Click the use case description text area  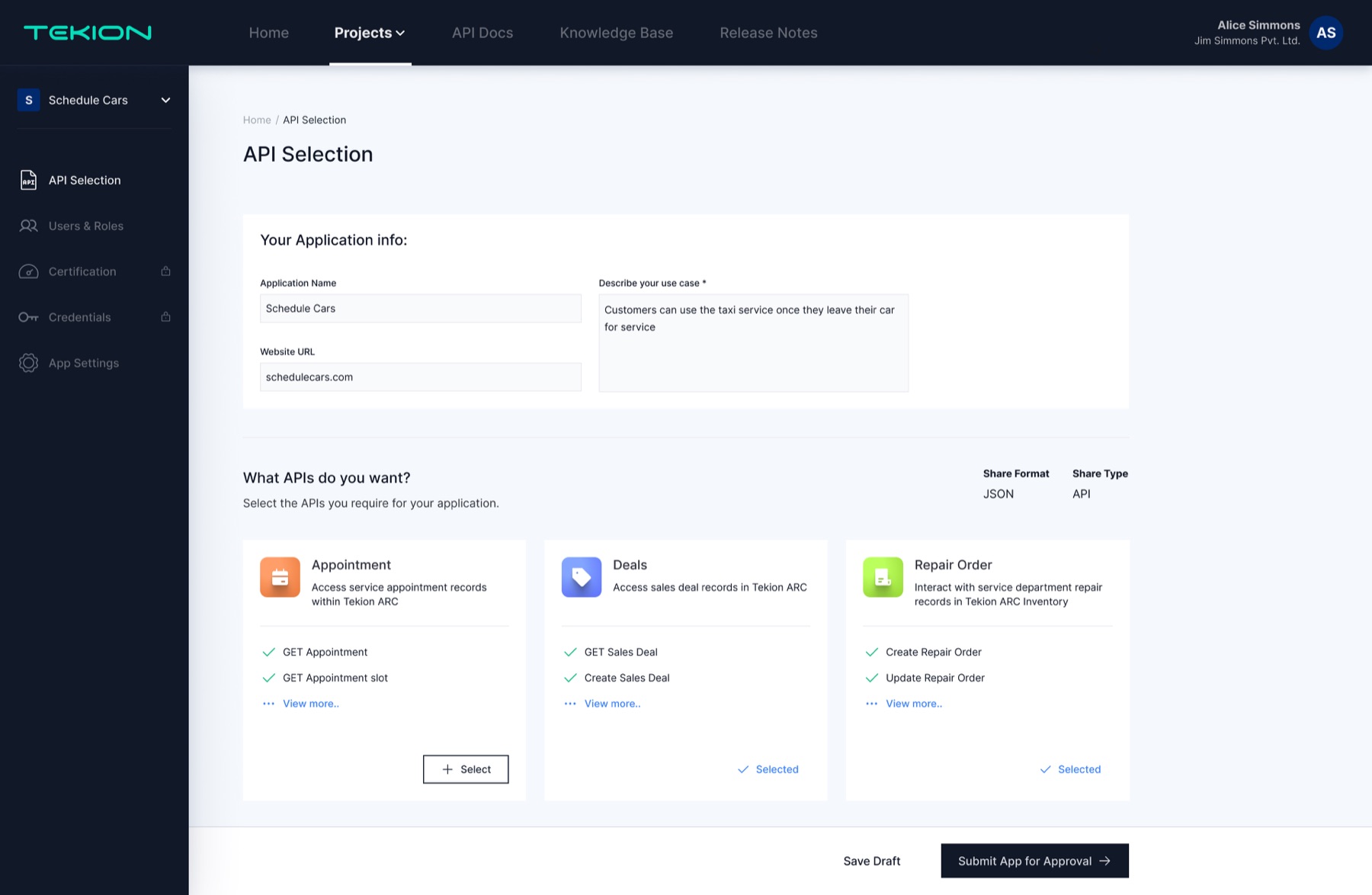(x=754, y=343)
